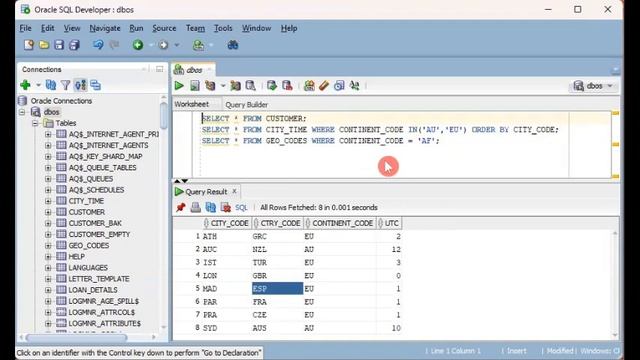Expand the GEO_CODES table node
The width and height of the screenshot is (640, 360).
[x=48, y=245]
